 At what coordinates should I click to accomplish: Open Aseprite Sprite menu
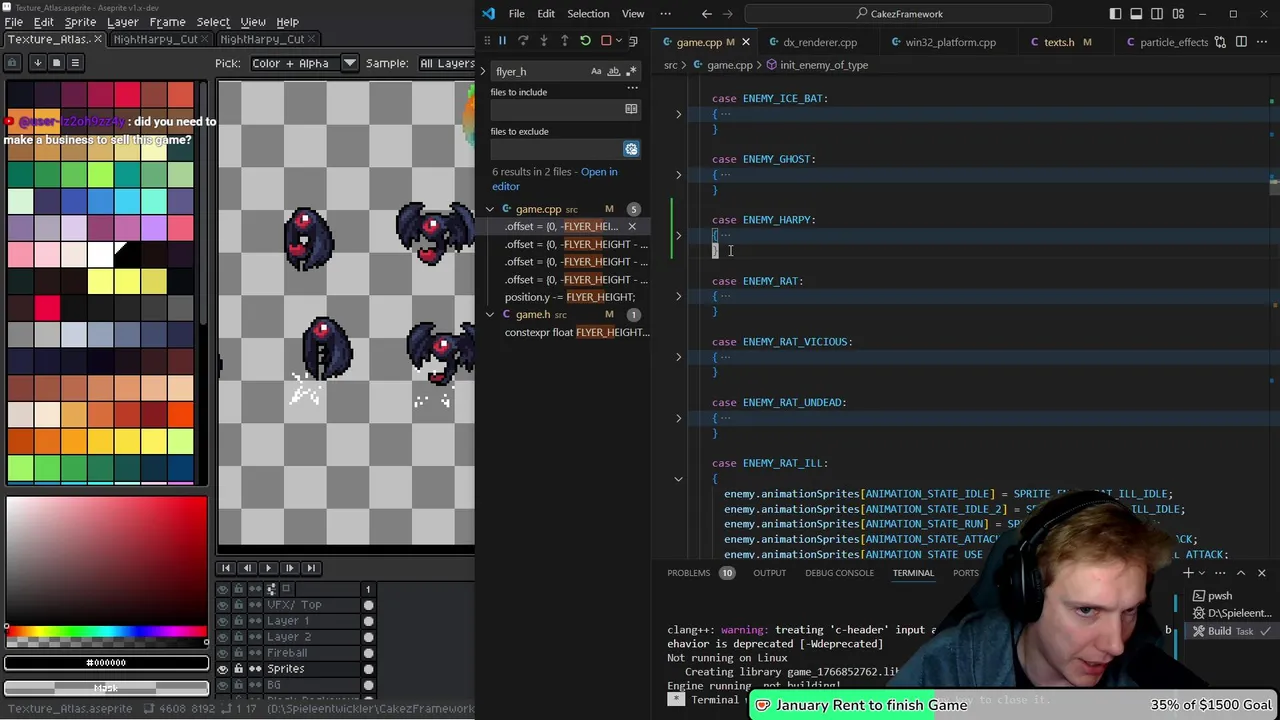[x=80, y=22]
